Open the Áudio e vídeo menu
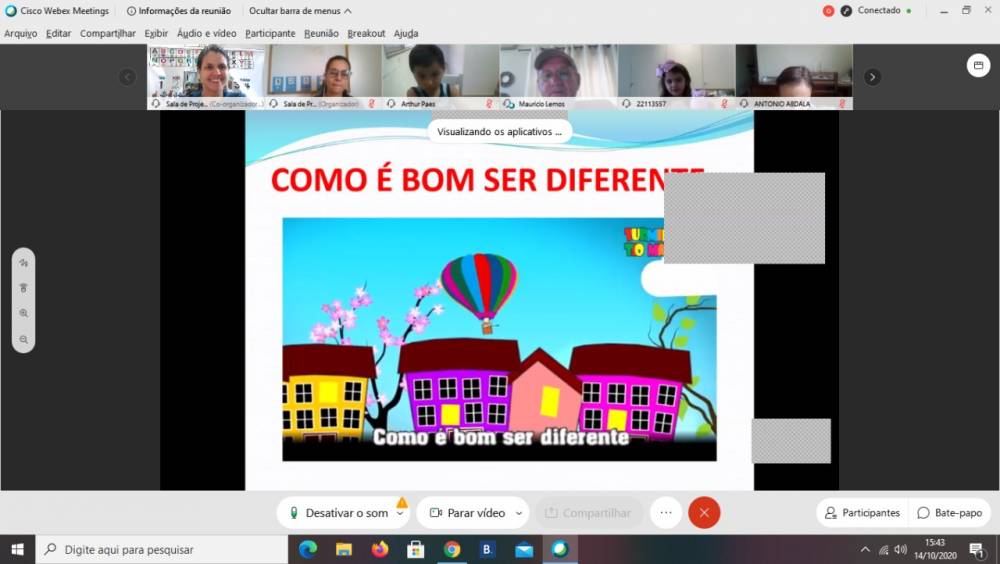This screenshot has height=564, width=1000. pos(206,33)
